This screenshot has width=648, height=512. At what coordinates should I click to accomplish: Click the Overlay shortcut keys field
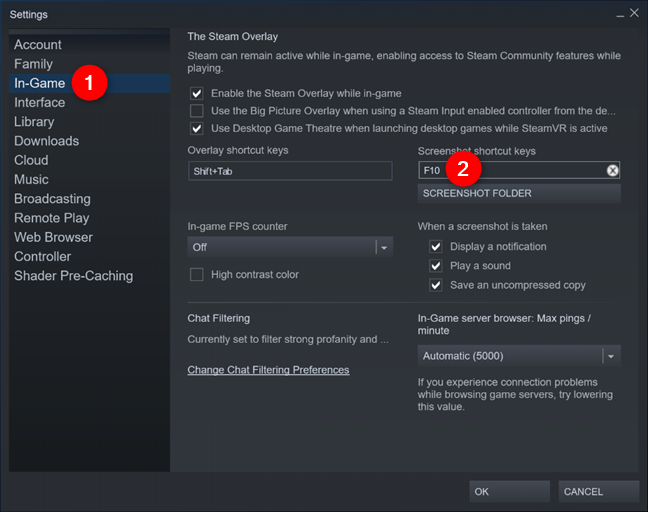[290, 171]
